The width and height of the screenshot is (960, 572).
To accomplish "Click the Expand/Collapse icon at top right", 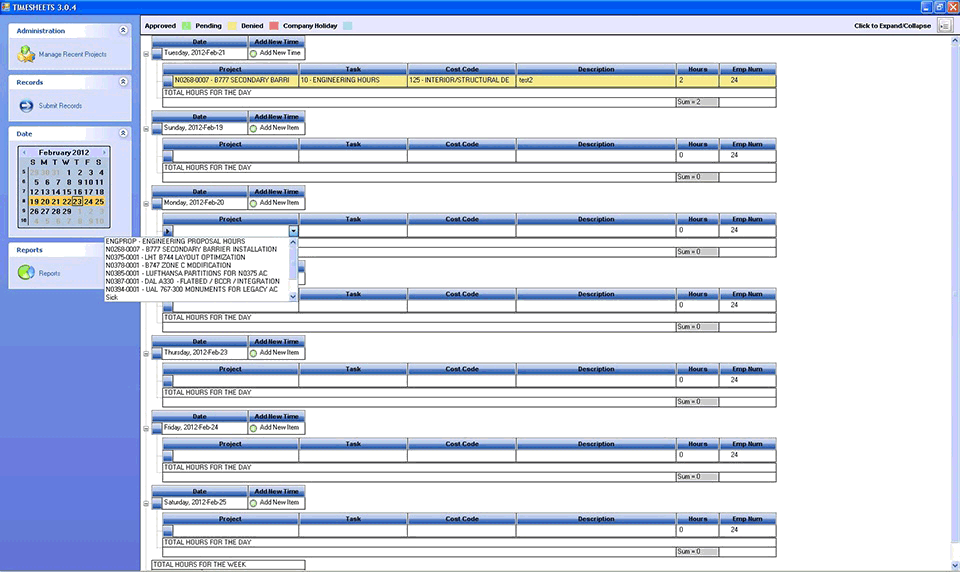I will (945, 26).
